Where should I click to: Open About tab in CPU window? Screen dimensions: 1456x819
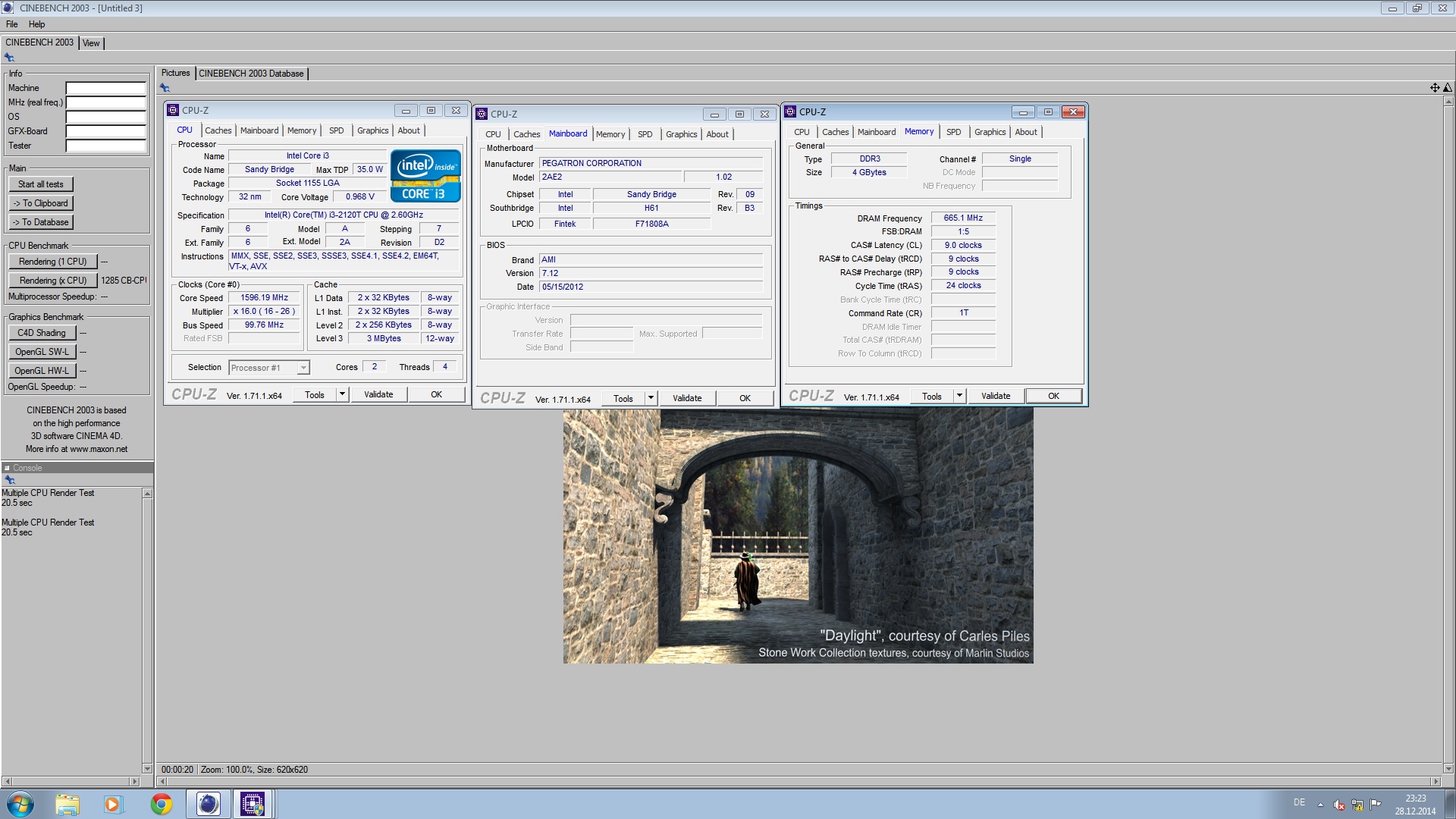[409, 130]
